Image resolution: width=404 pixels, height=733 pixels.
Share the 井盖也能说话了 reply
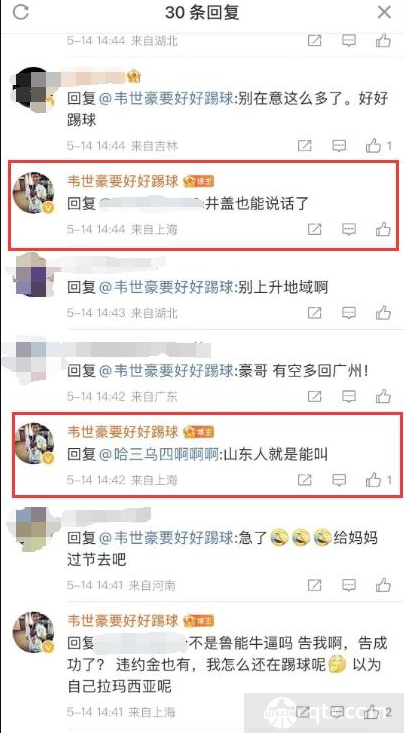pyautogui.click(x=315, y=230)
